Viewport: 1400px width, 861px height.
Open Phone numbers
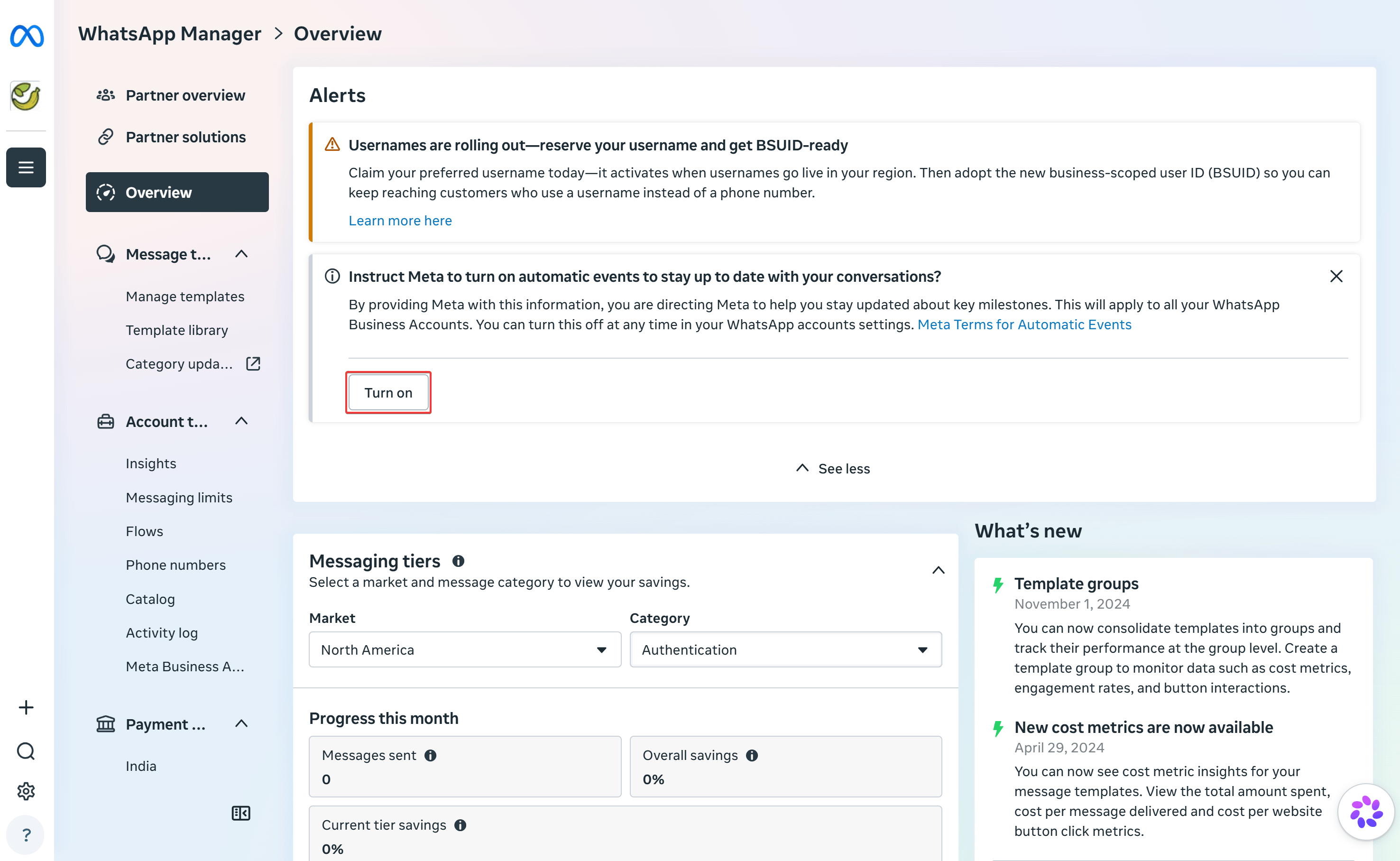[x=176, y=565]
